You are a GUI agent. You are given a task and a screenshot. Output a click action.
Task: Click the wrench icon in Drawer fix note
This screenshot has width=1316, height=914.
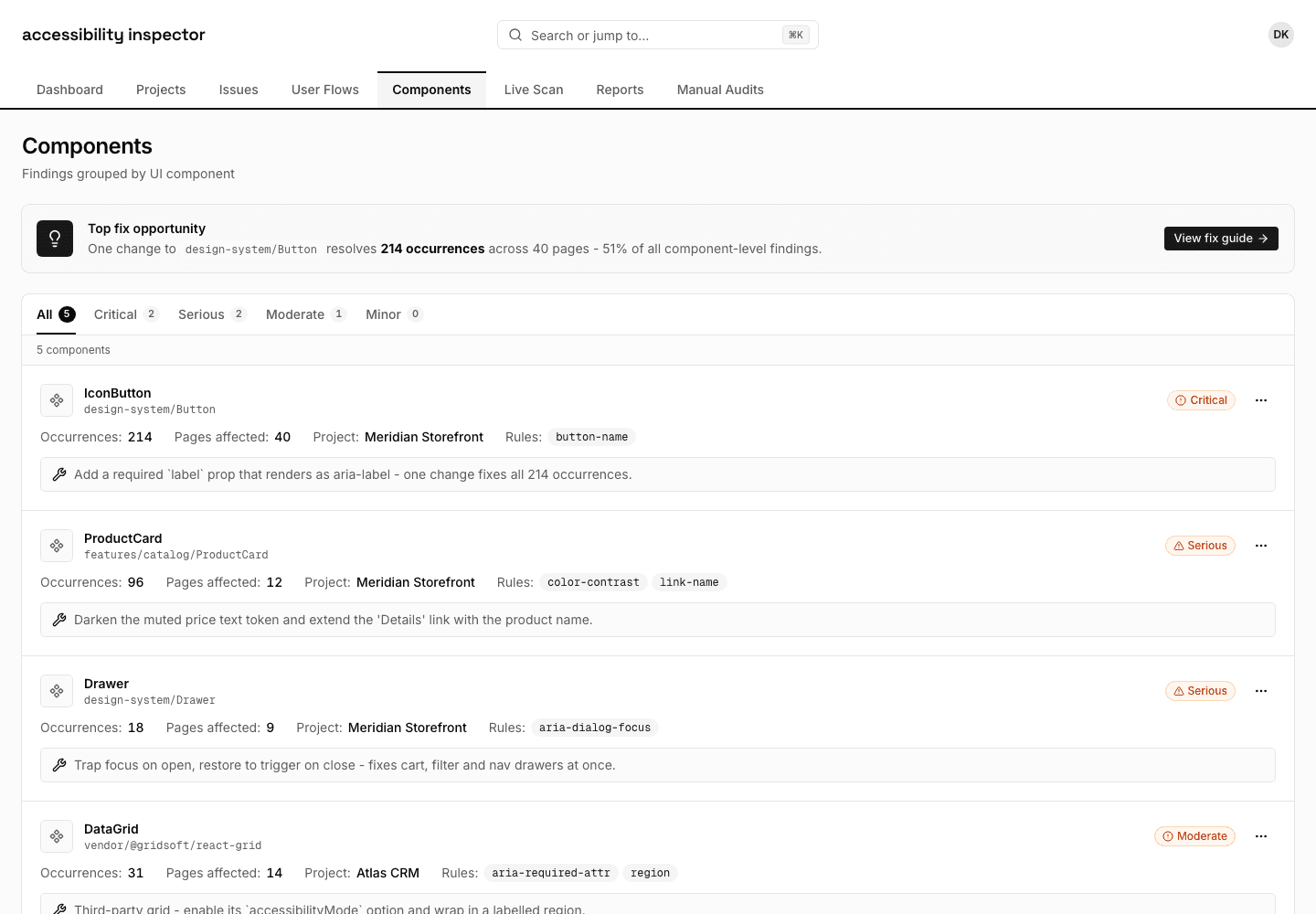pos(59,765)
